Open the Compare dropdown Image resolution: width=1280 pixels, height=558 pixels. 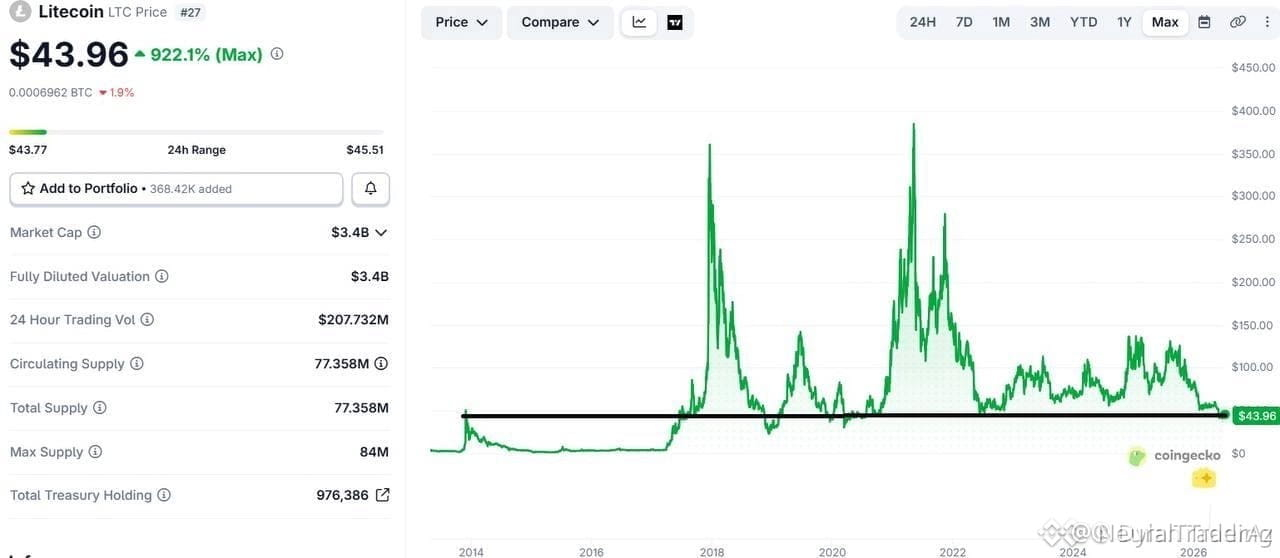(x=560, y=22)
